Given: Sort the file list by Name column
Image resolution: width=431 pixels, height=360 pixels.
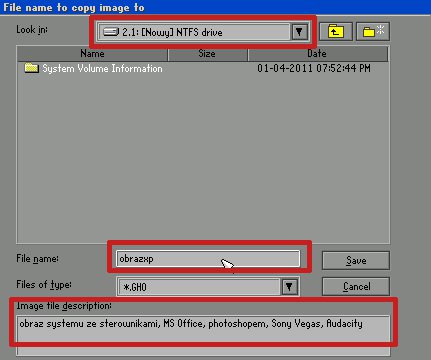Looking at the screenshot, I should click(92, 54).
